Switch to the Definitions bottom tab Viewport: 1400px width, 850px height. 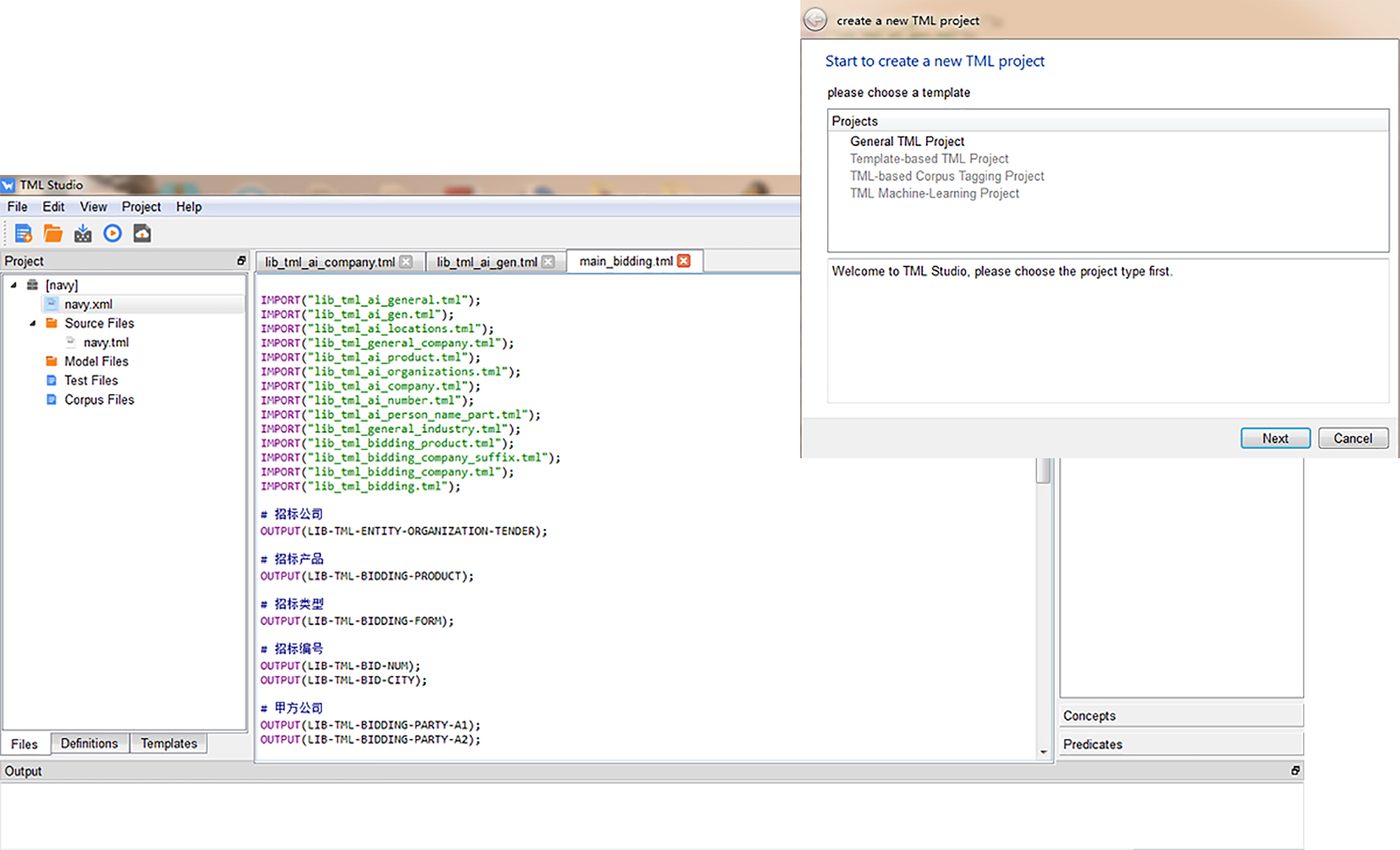click(89, 743)
